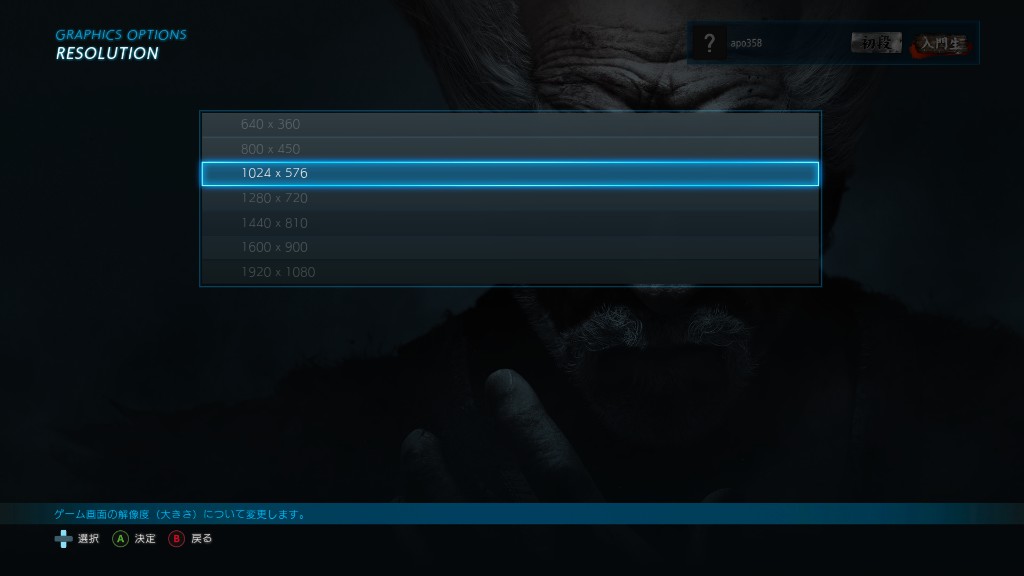Click the resolution description help text bar
The width and height of the screenshot is (1024, 576).
click(512, 514)
